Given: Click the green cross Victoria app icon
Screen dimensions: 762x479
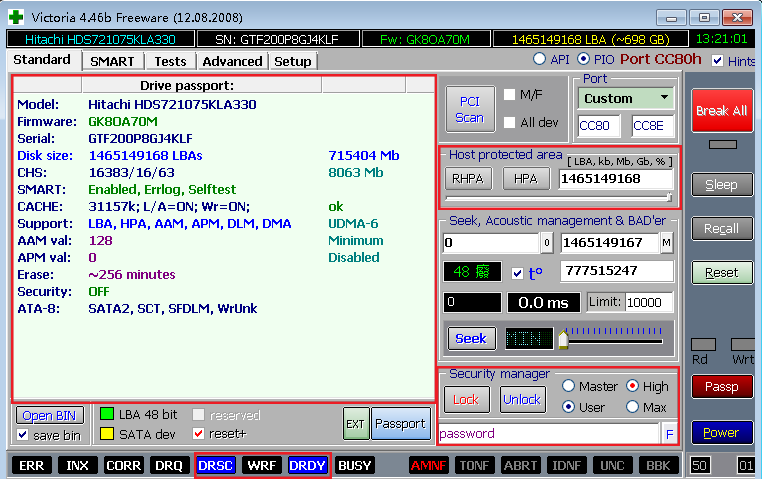Looking at the screenshot, I should click(16, 17).
